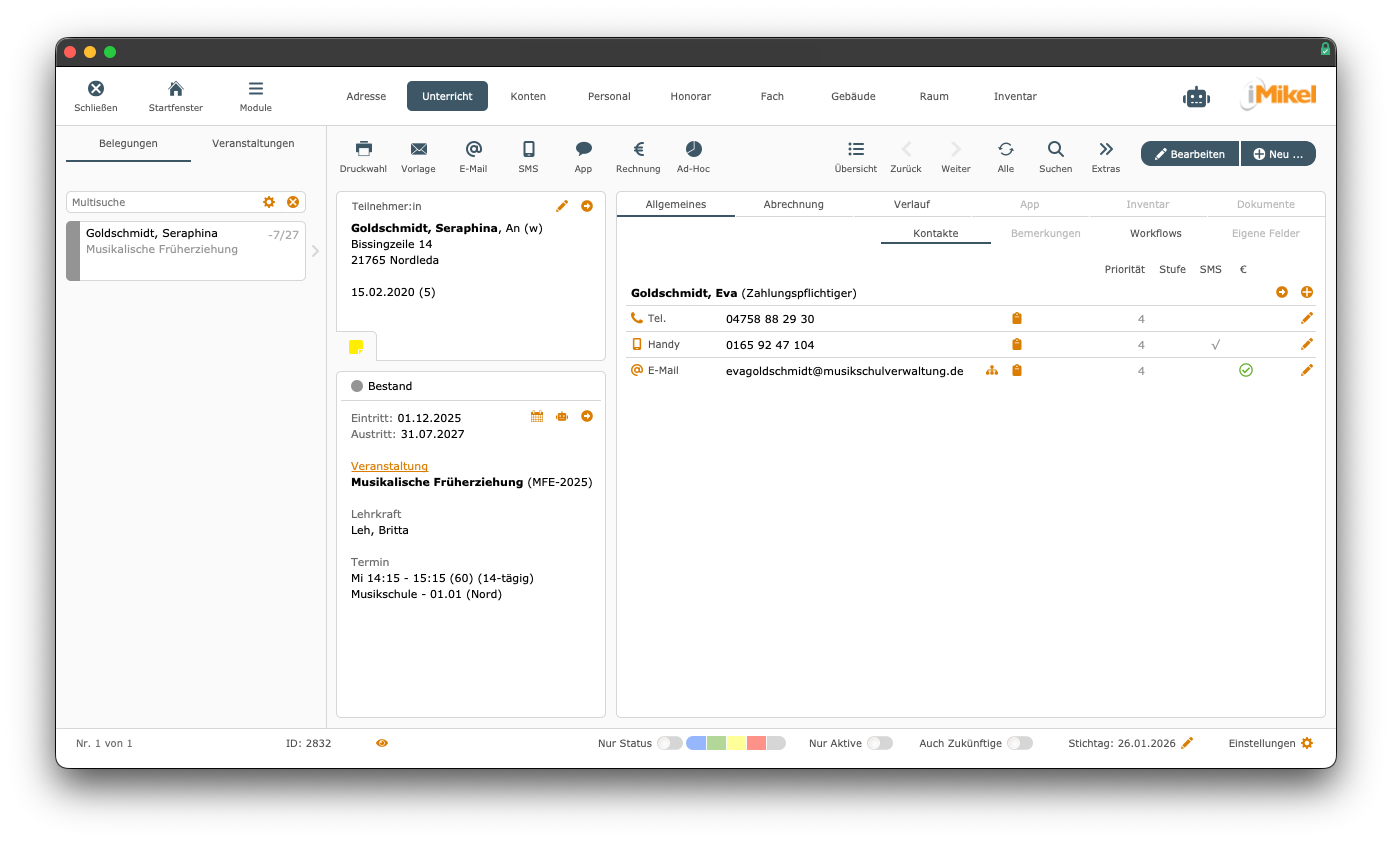Click the Bearbeiten button

click(1189, 154)
